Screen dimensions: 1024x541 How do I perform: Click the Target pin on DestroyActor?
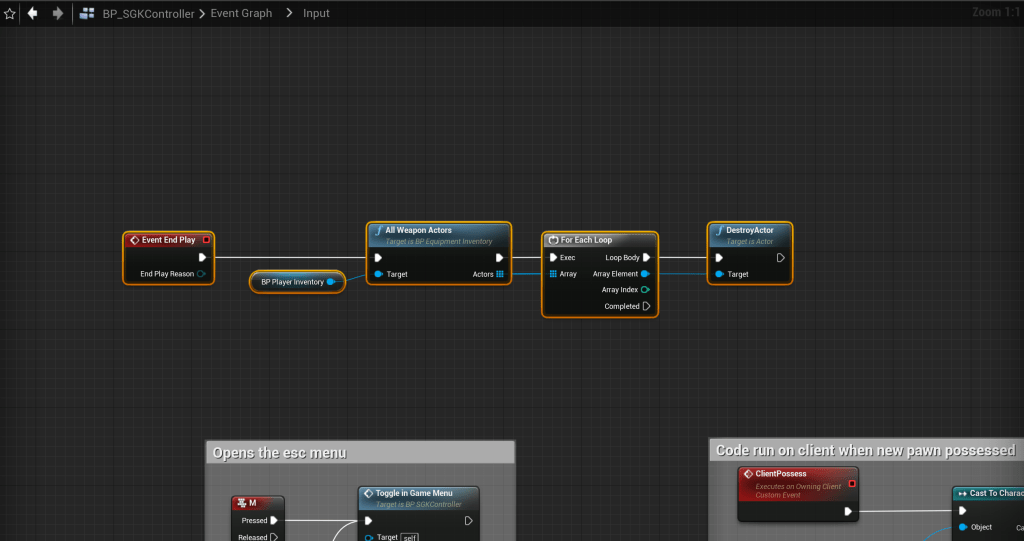click(718, 274)
